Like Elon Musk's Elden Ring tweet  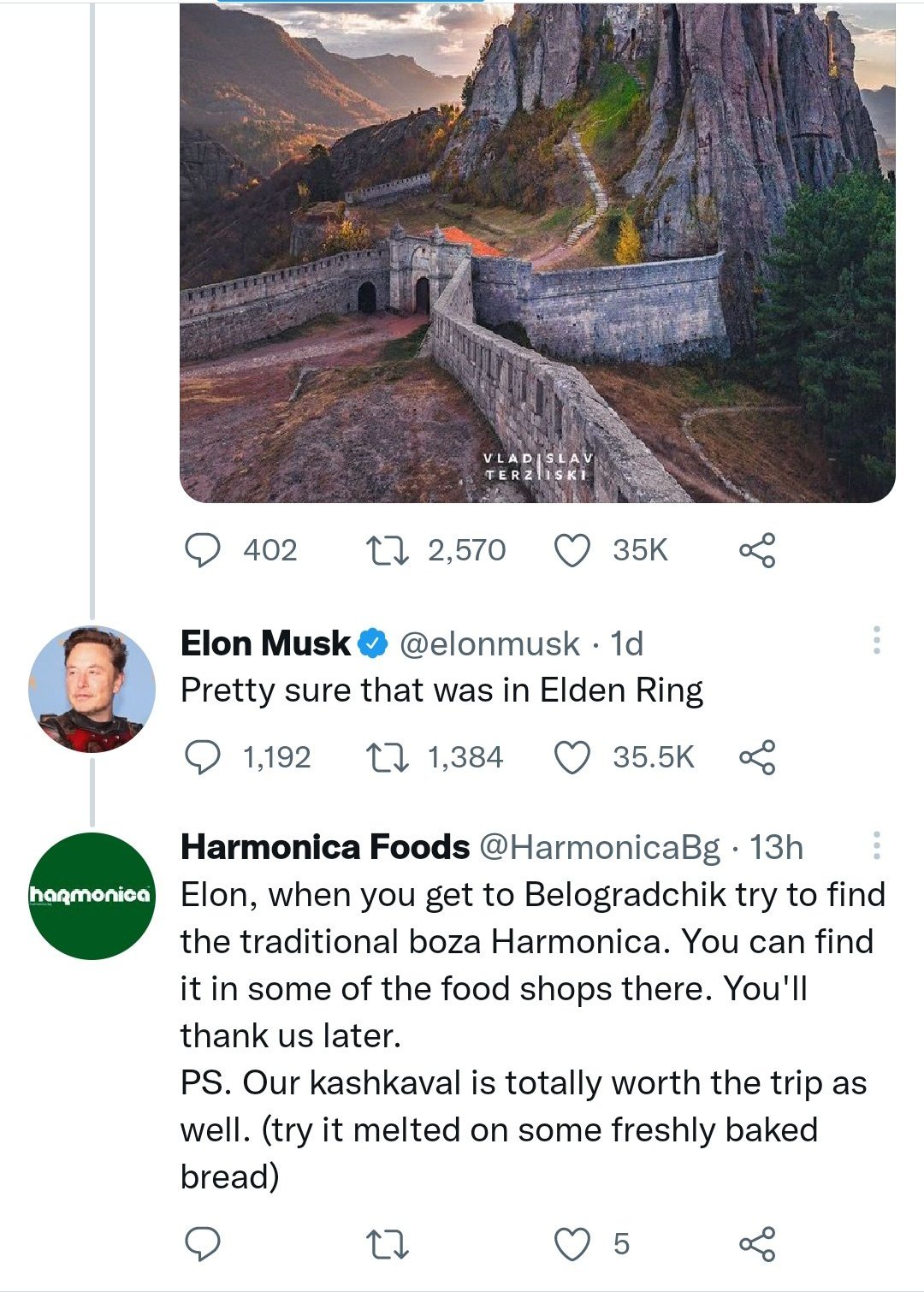(x=572, y=757)
